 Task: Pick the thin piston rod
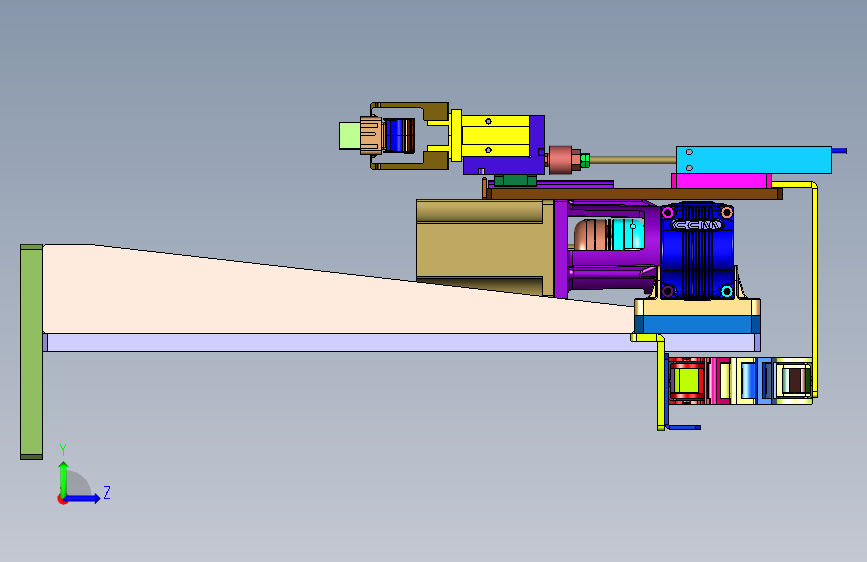(633, 160)
